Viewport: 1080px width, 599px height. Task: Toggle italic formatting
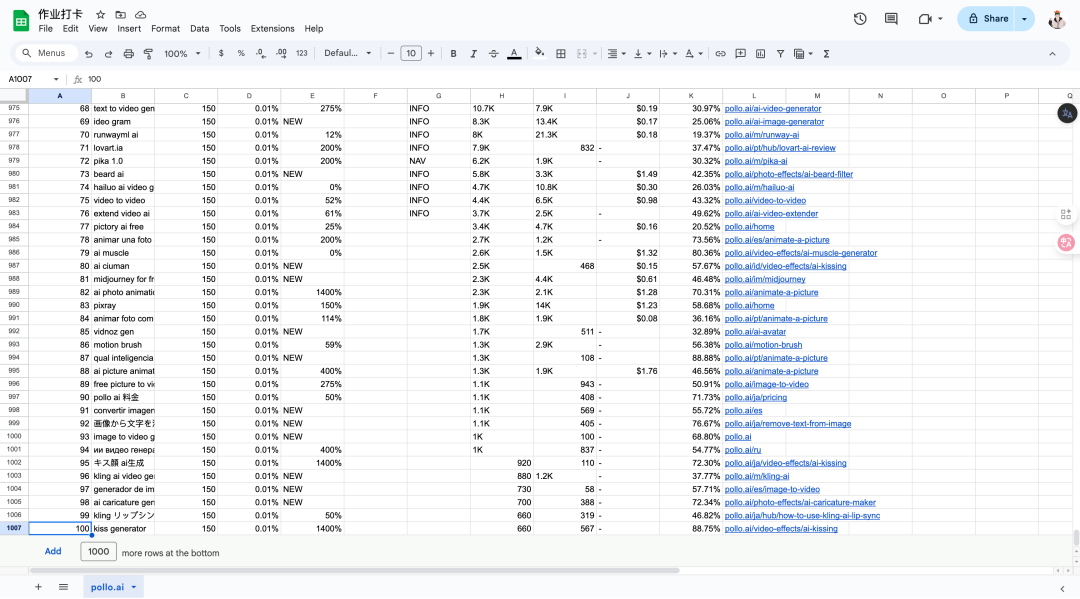pyautogui.click(x=473, y=54)
